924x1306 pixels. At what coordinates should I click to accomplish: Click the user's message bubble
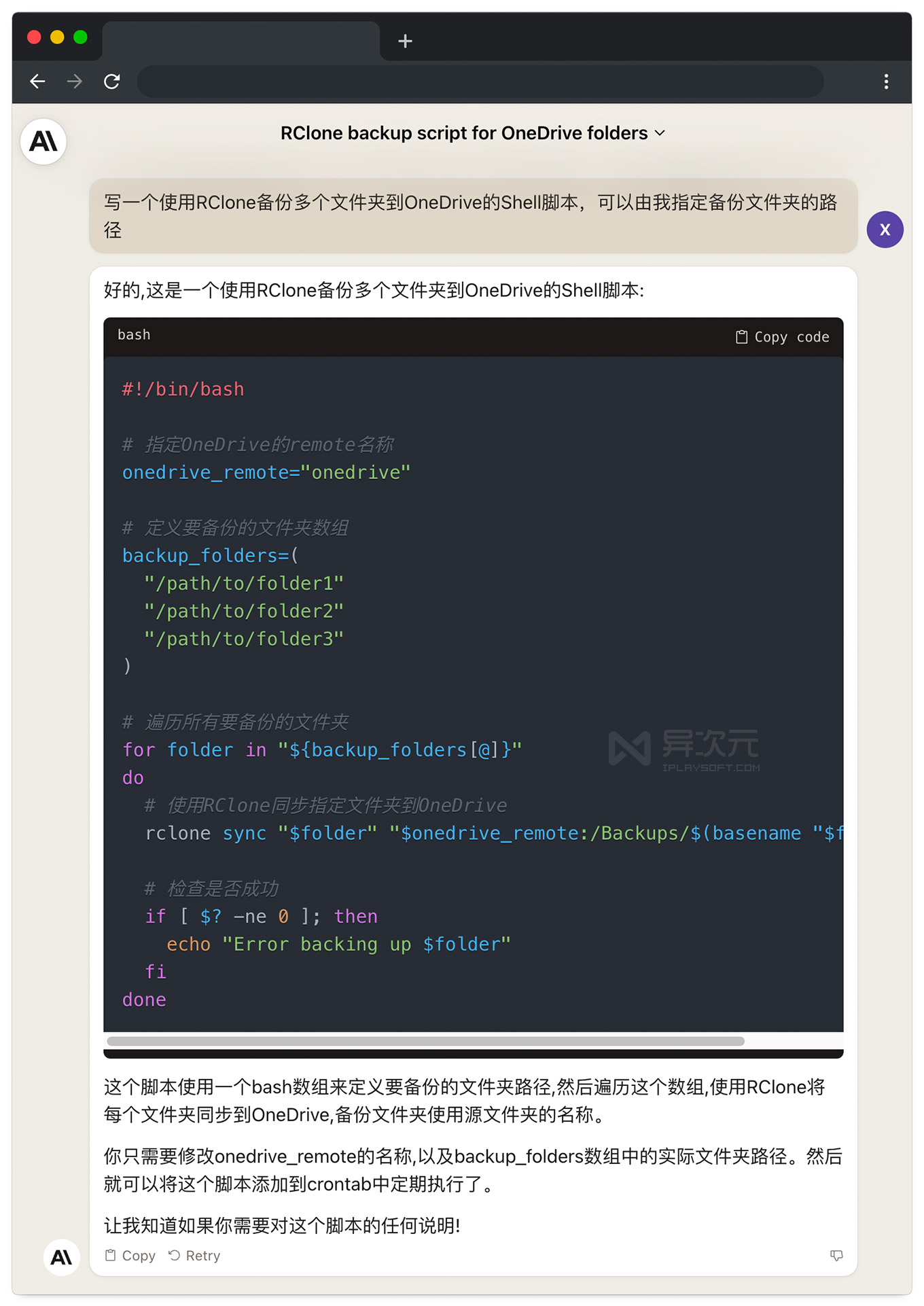(x=473, y=216)
